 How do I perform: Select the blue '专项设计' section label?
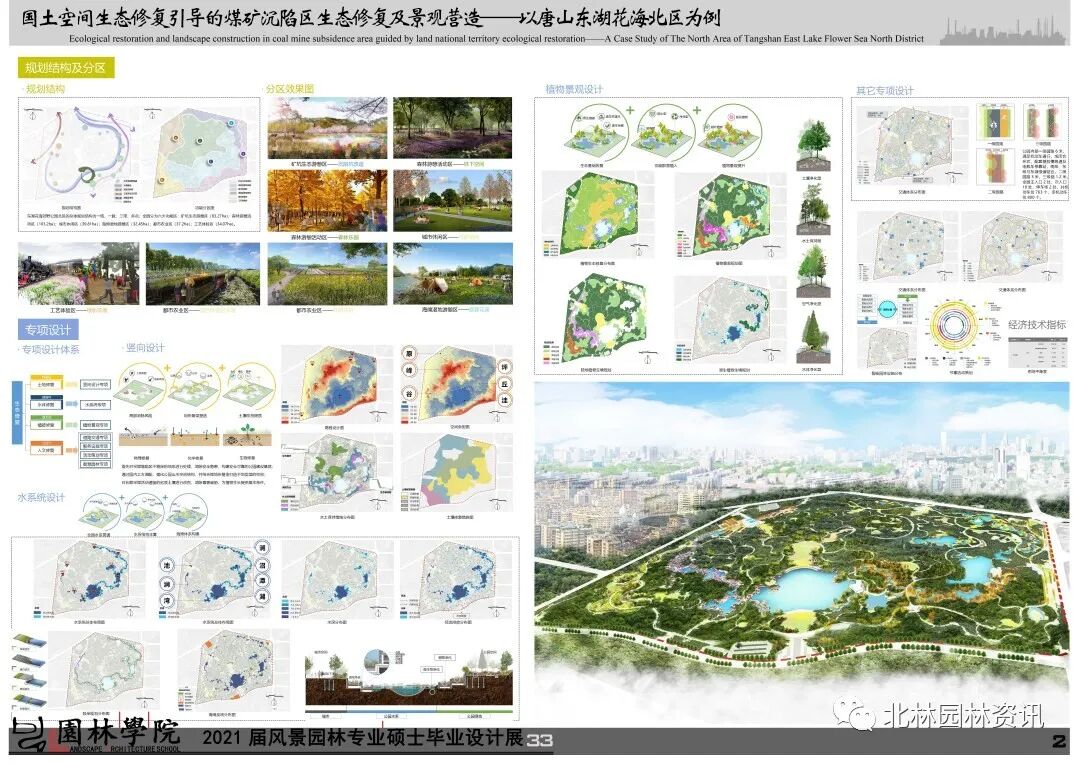[48, 329]
